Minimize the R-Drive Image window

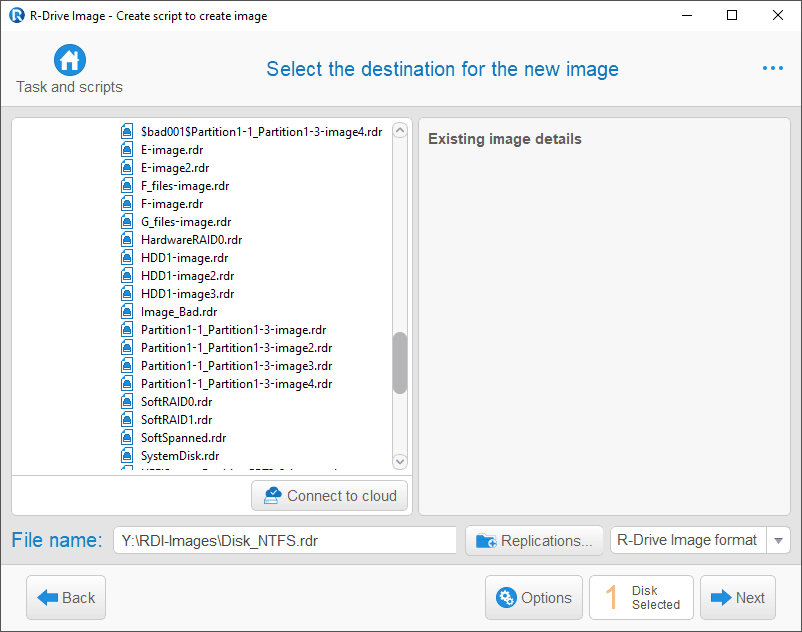[687, 15]
